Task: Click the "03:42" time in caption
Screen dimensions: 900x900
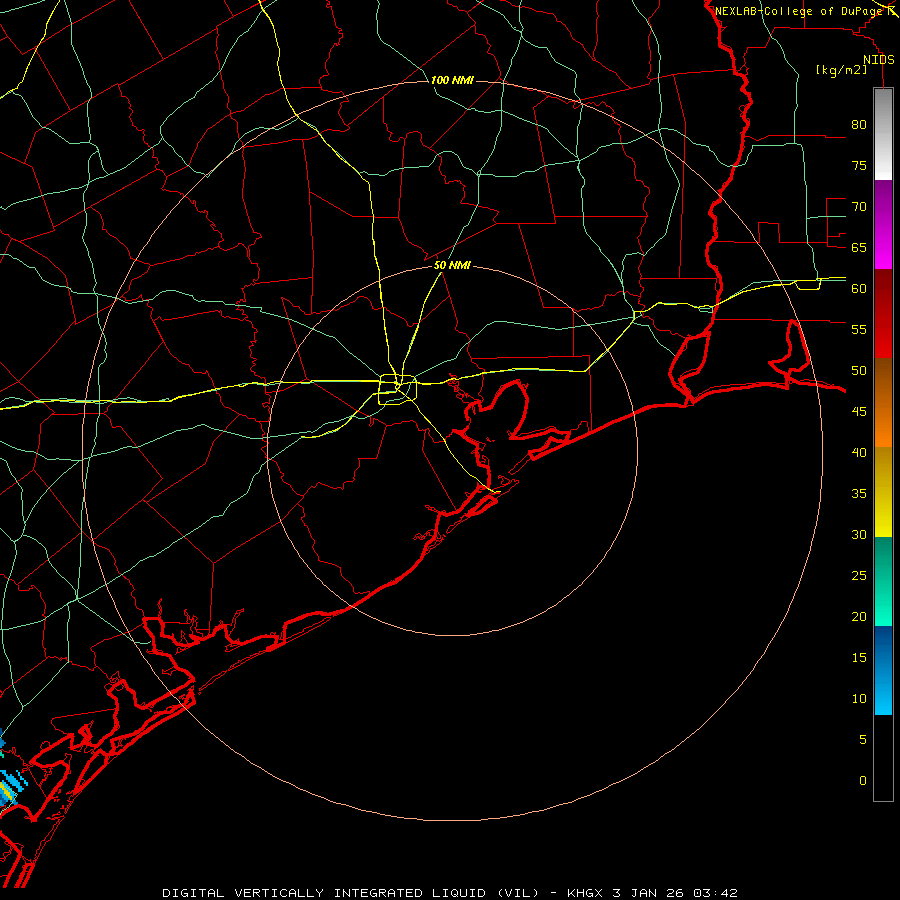Action: [715, 893]
